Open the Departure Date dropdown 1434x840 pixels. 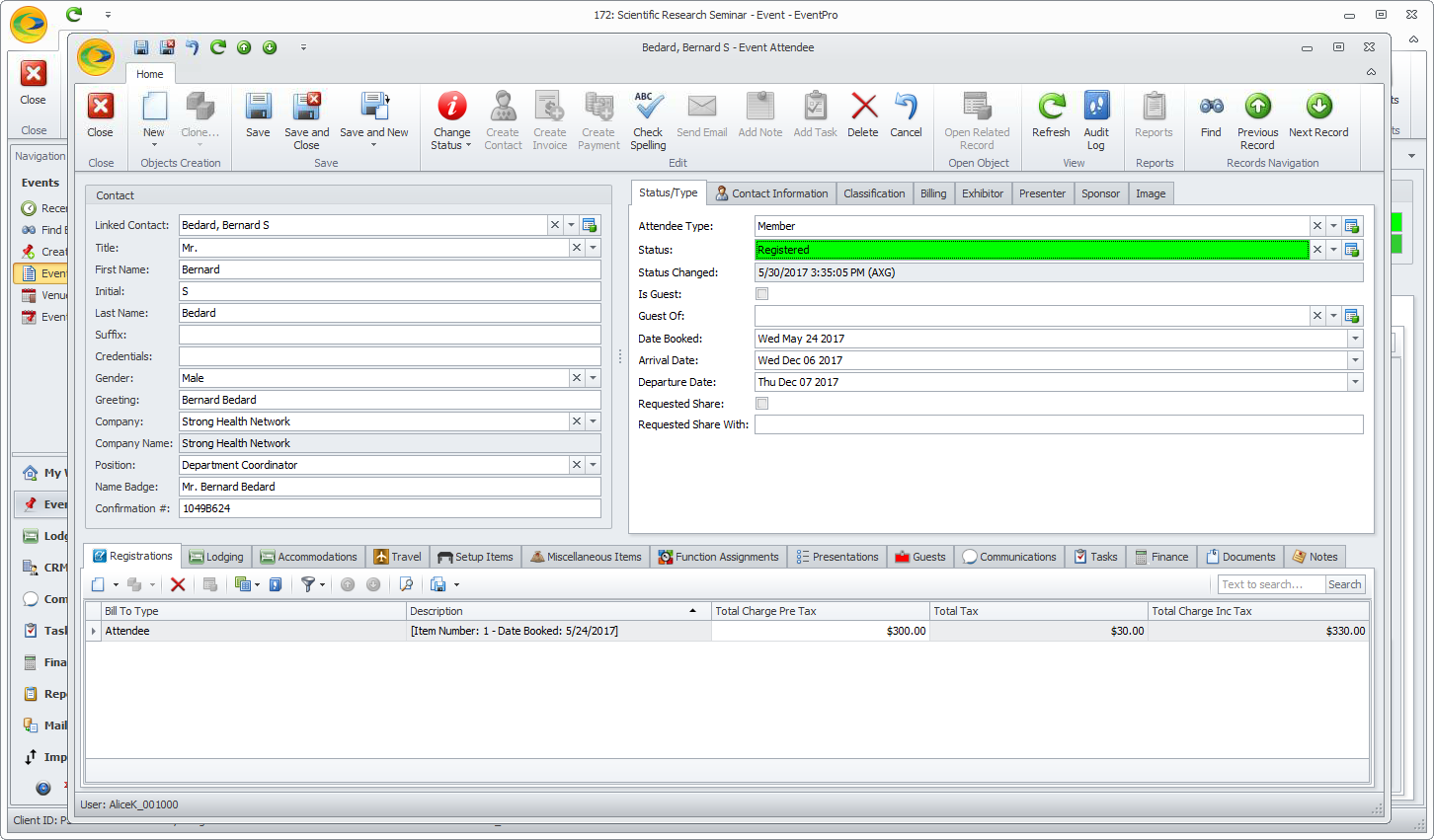coord(1355,382)
